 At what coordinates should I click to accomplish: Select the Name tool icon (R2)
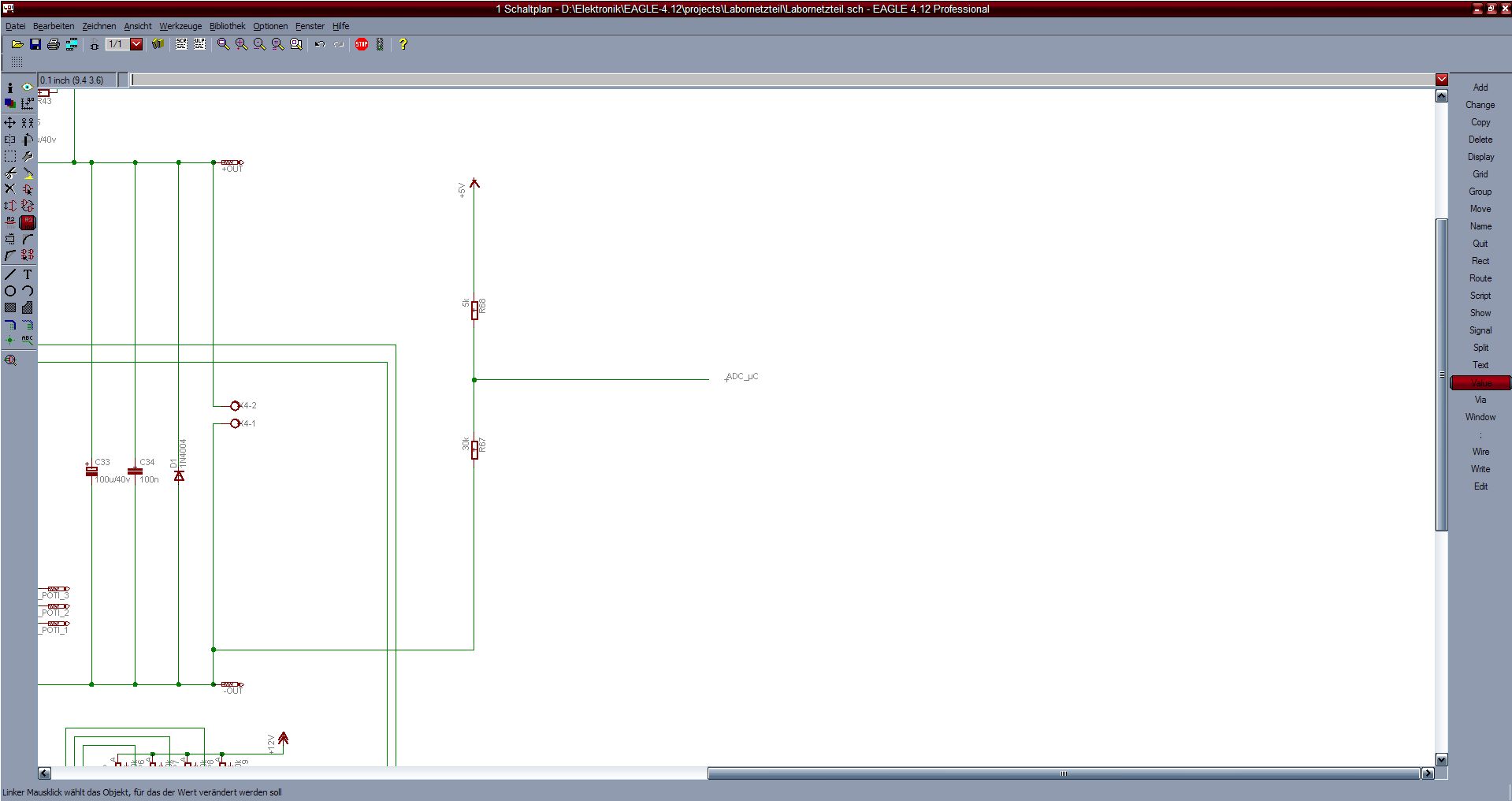(10, 222)
